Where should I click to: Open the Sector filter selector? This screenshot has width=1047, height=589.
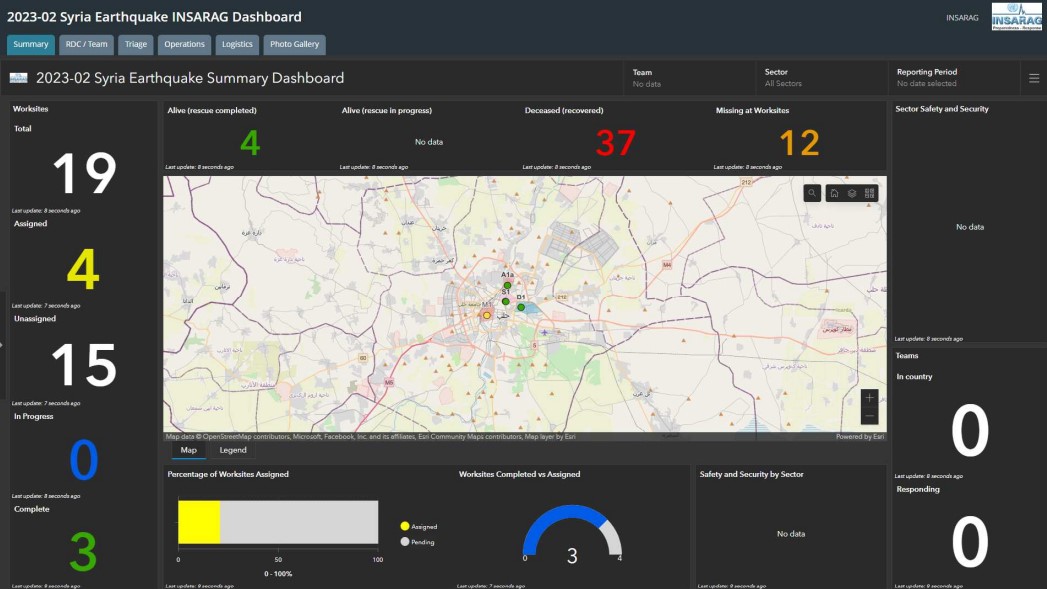point(822,78)
